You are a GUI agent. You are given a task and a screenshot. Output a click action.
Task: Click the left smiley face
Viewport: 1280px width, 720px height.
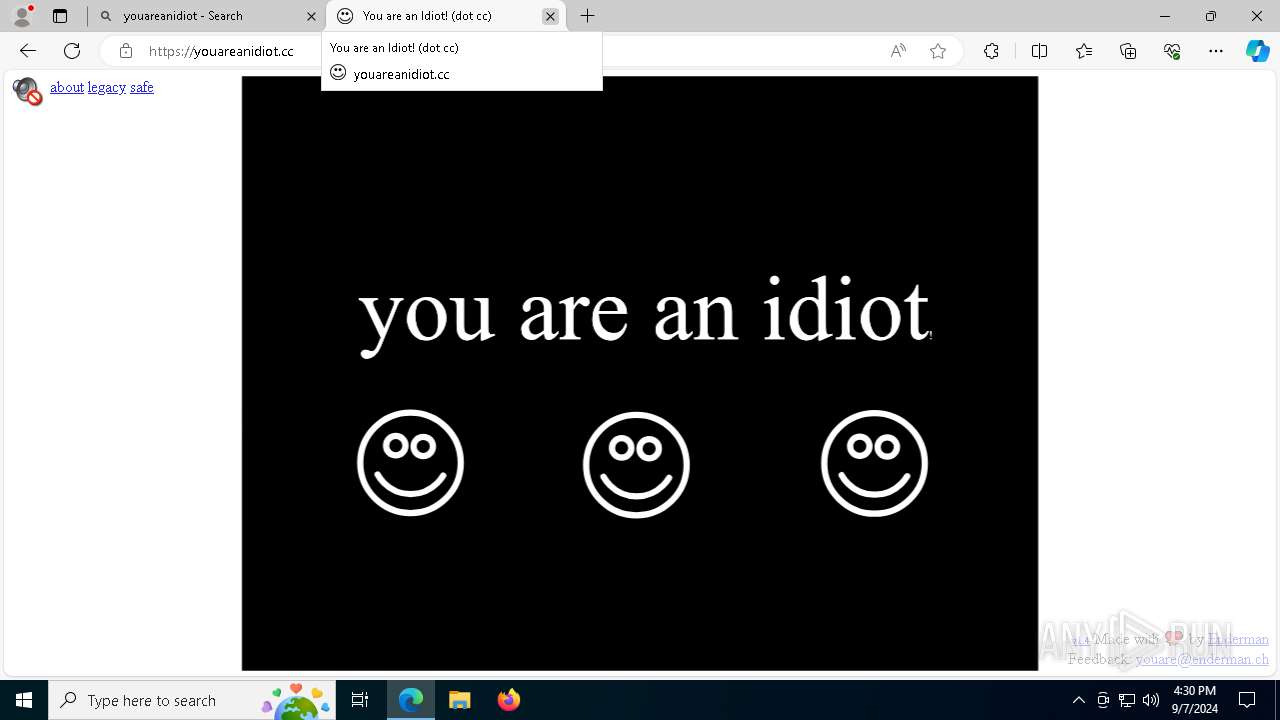pyautogui.click(x=410, y=463)
